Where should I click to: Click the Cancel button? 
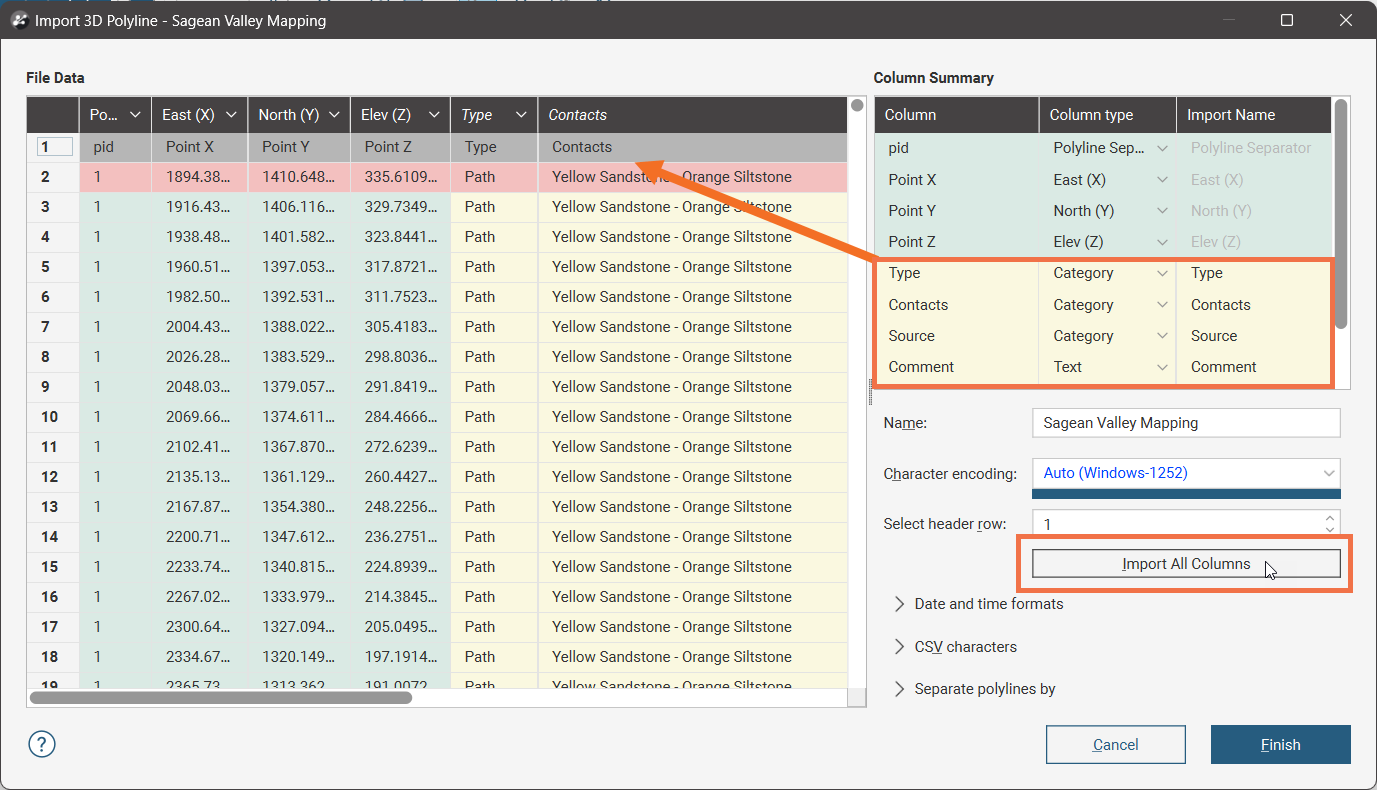coord(1115,744)
